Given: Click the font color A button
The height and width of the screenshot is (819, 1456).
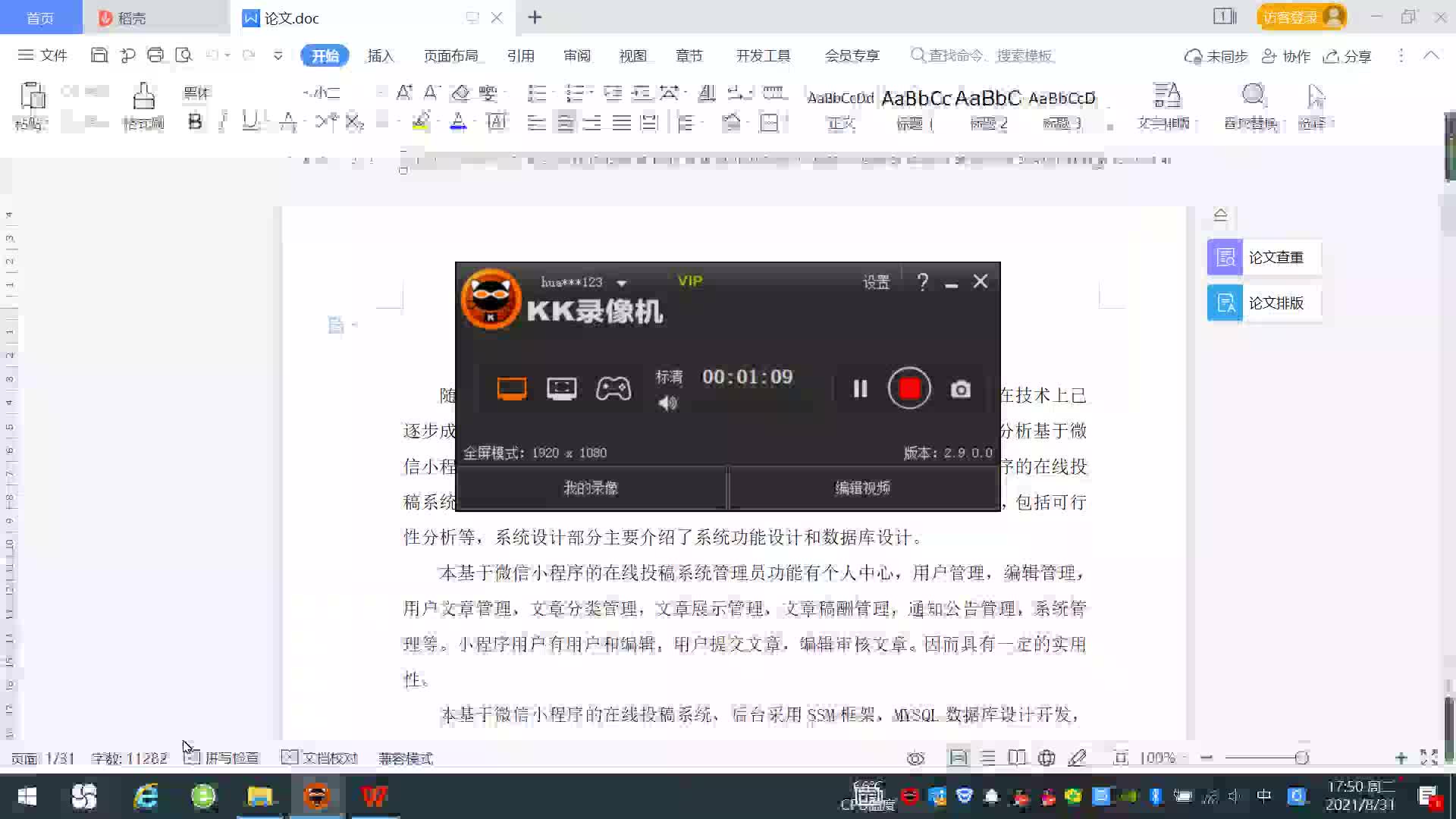Looking at the screenshot, I should tap(458, 122).
